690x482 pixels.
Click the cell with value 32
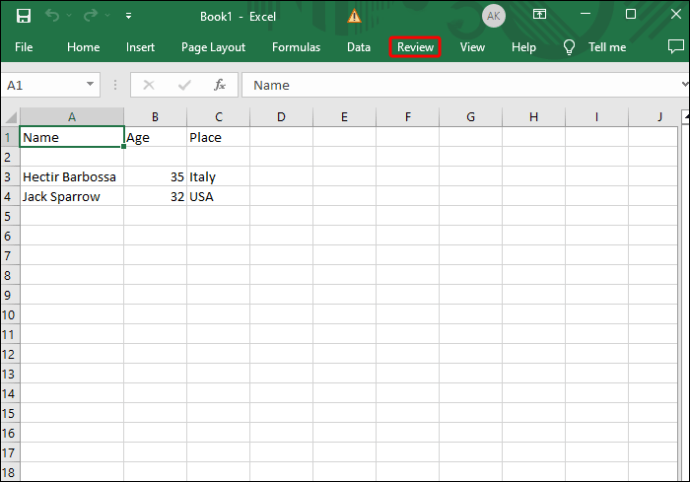point(155,196)
